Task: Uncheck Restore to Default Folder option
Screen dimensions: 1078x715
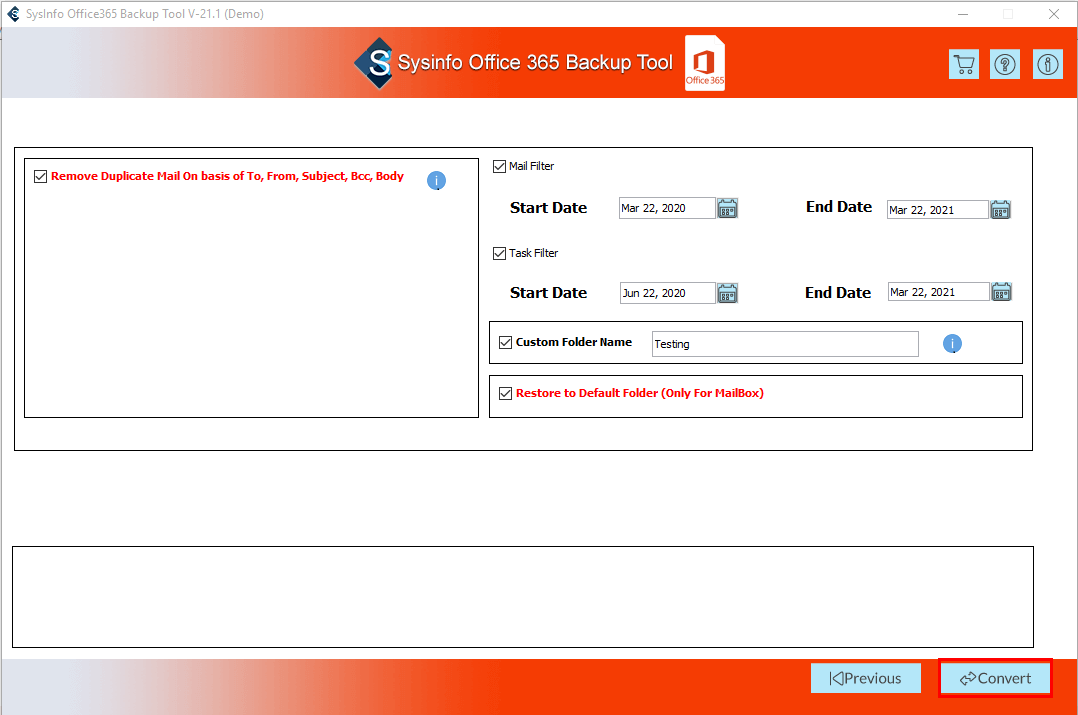Action: pyautogui.click(x=505, y=394)
